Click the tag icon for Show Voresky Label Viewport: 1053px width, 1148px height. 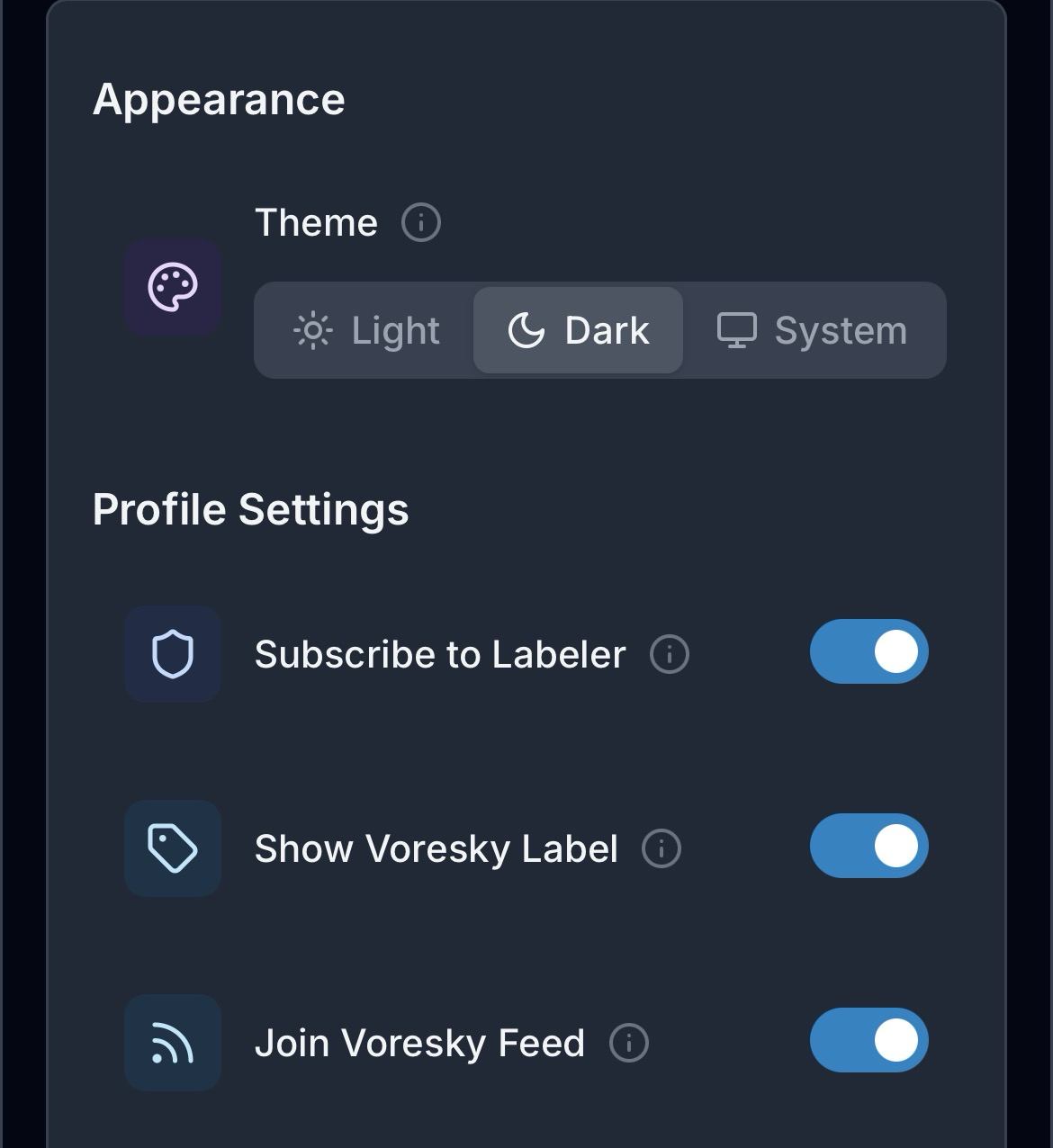(x=173, y=848)
